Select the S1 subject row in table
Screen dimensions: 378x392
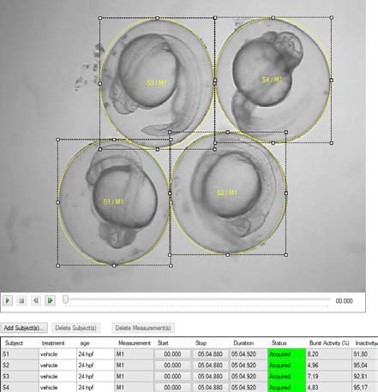[189, 354]
